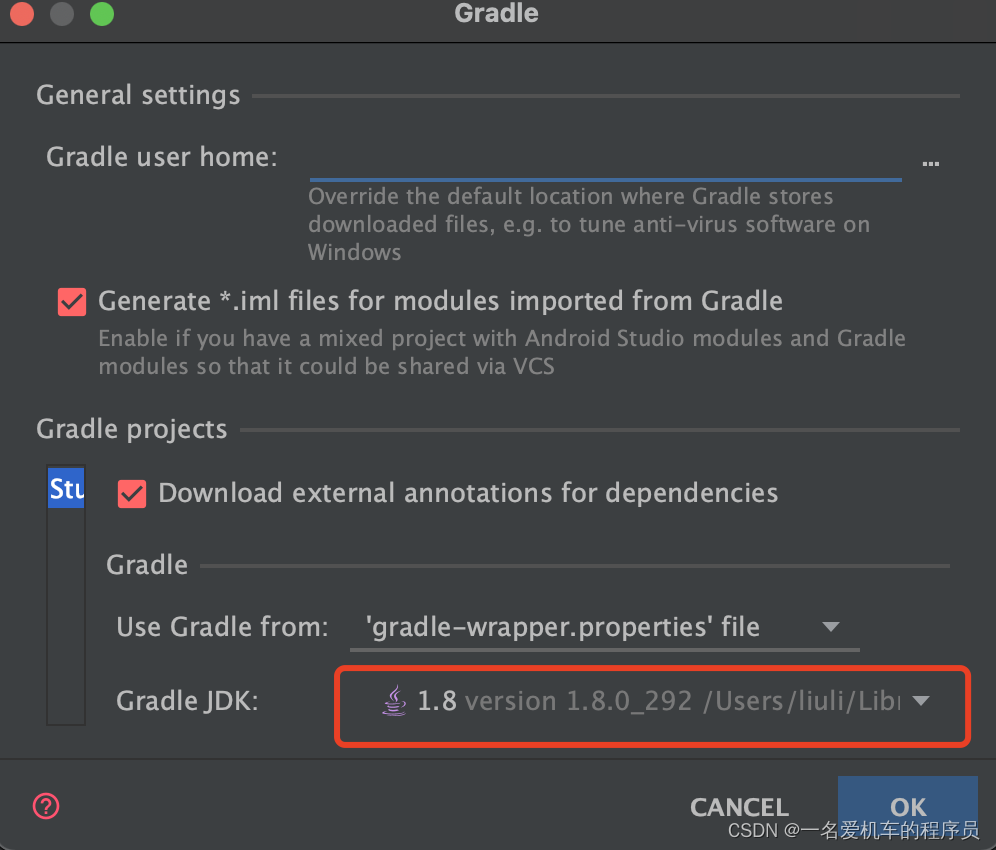Open the Use Gradle from dropdown
Viewport: 996px width, 850px height.
click(x=600, y=626)
